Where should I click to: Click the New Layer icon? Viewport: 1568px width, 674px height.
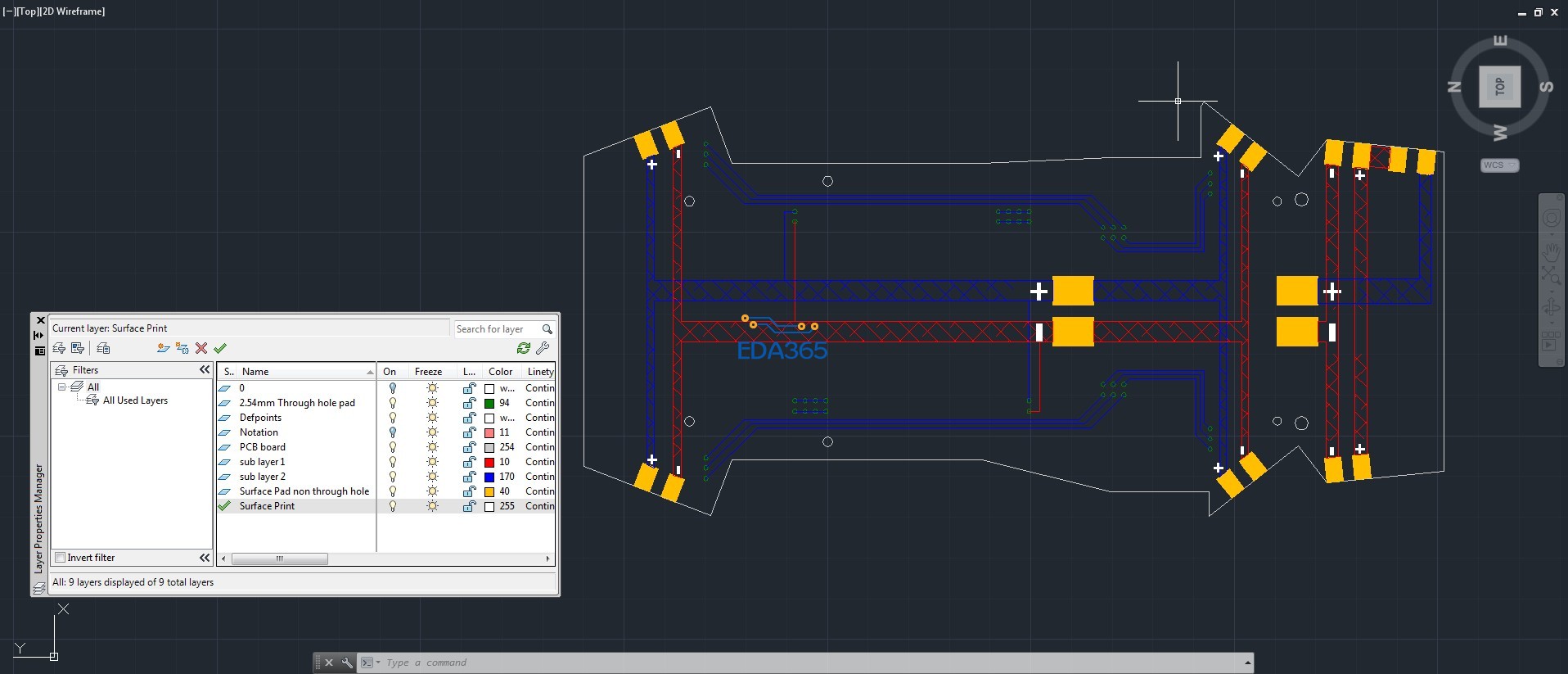[163, 348]
